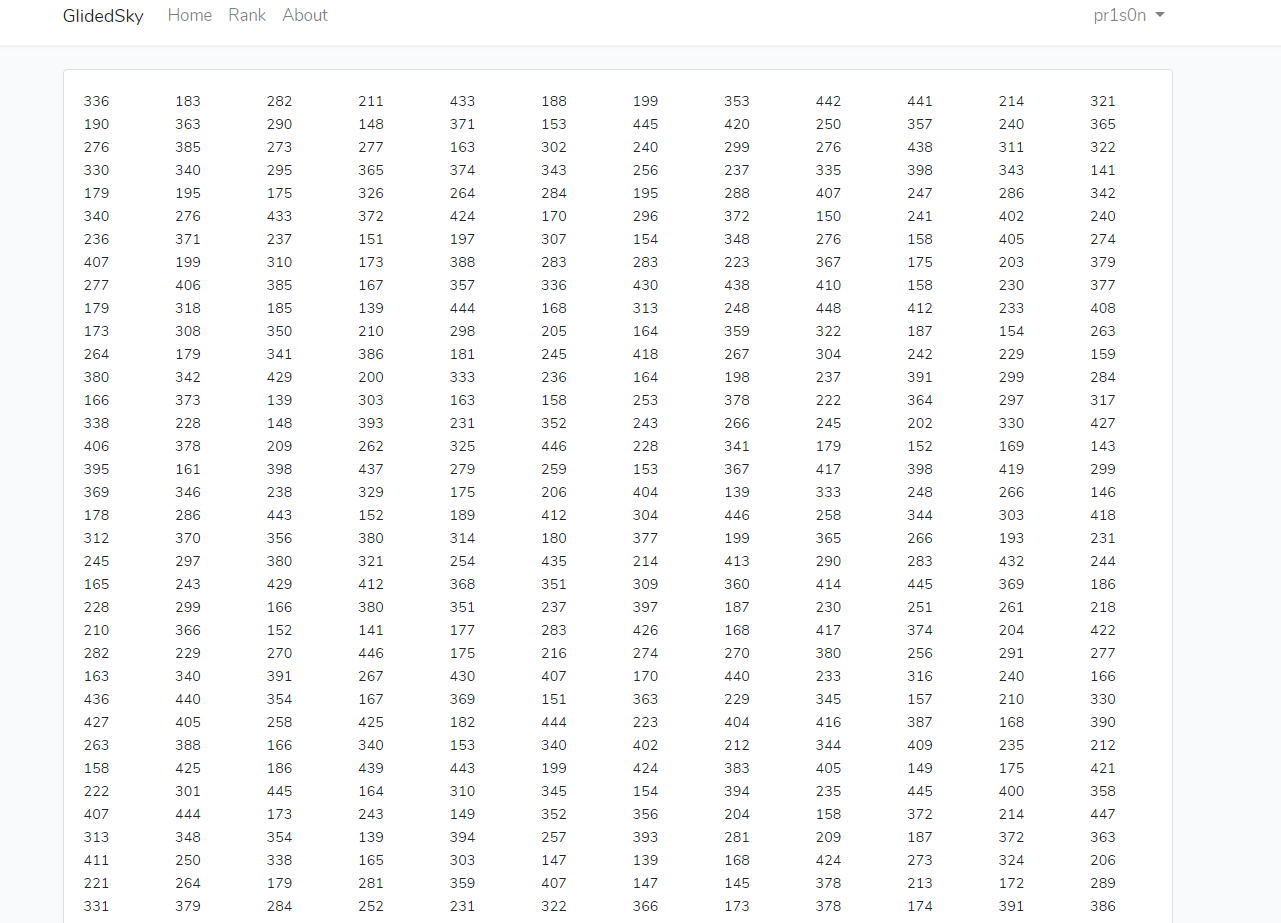Click the number 178
Screen dimensions: 1281x923
tap(97, 515)
